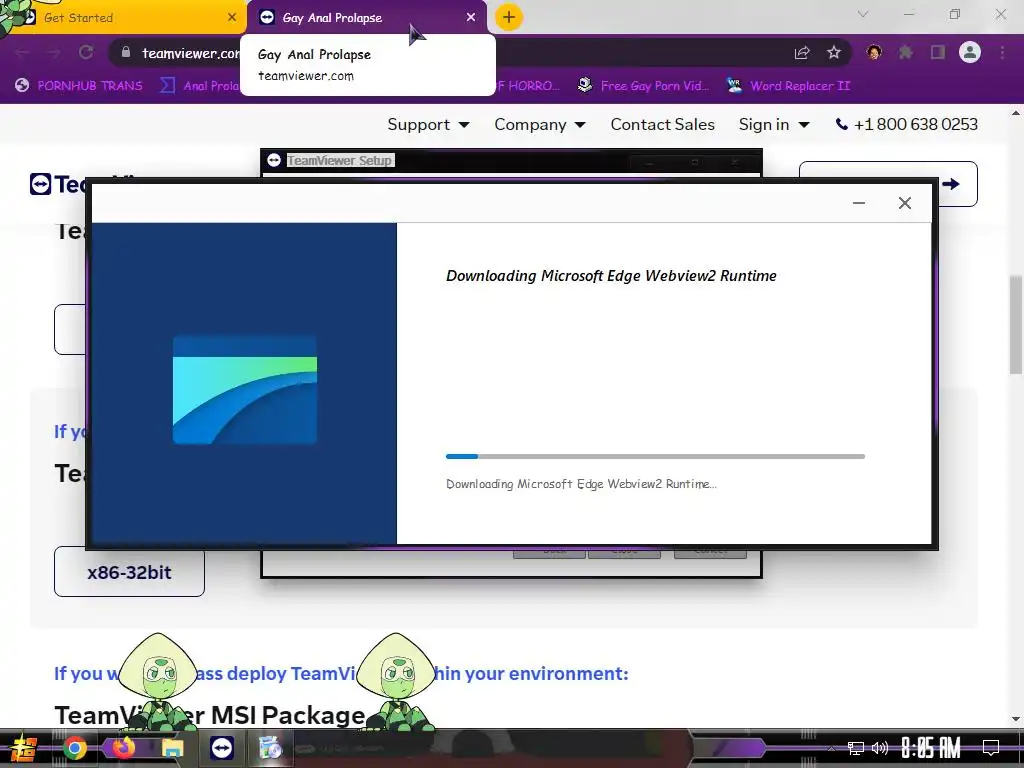Expand the Company menu
The width and height of the screenshot is (1024, 768).
[x=539, y=124]
